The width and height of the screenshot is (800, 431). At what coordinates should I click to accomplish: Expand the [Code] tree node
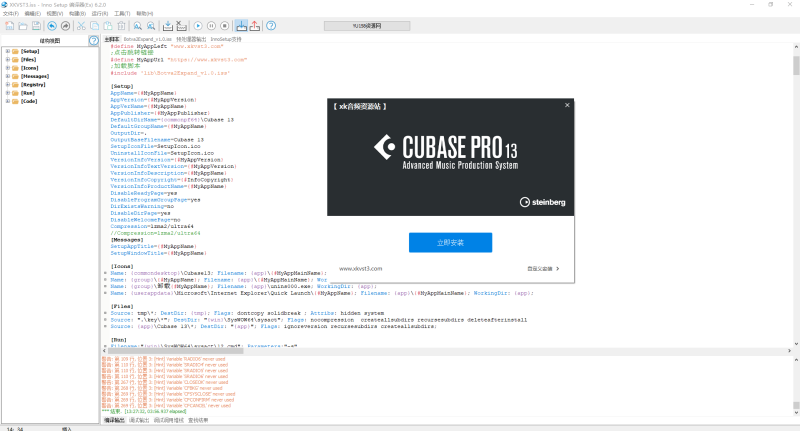tap(8, 101)
